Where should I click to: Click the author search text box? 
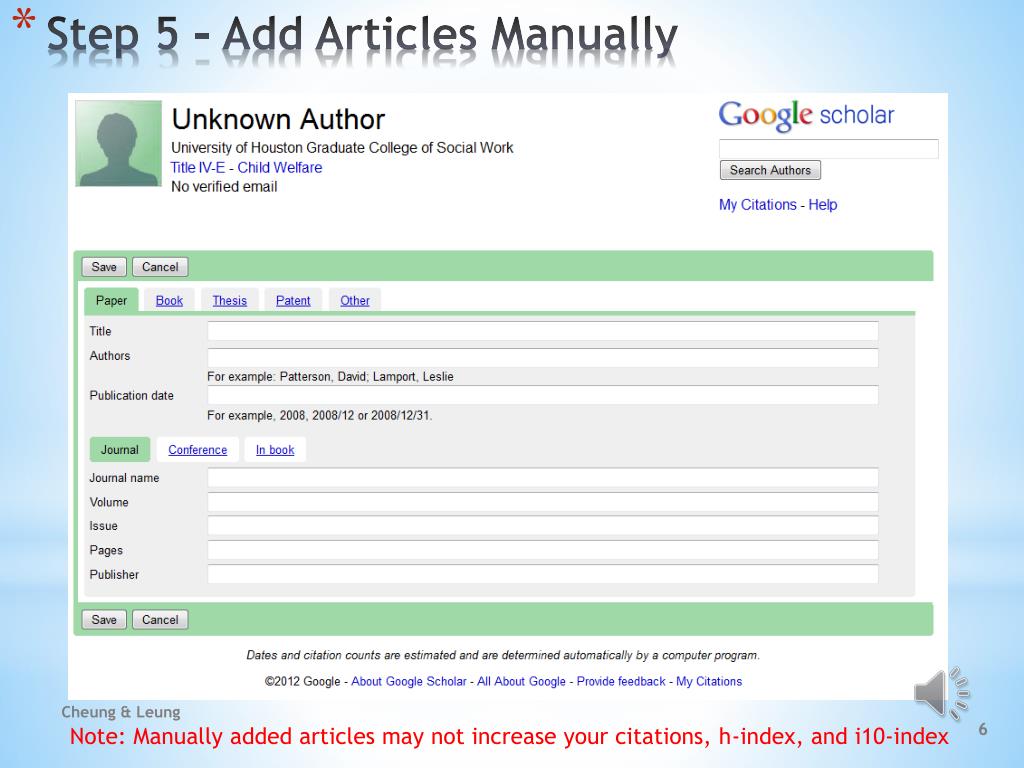(829, 148)
